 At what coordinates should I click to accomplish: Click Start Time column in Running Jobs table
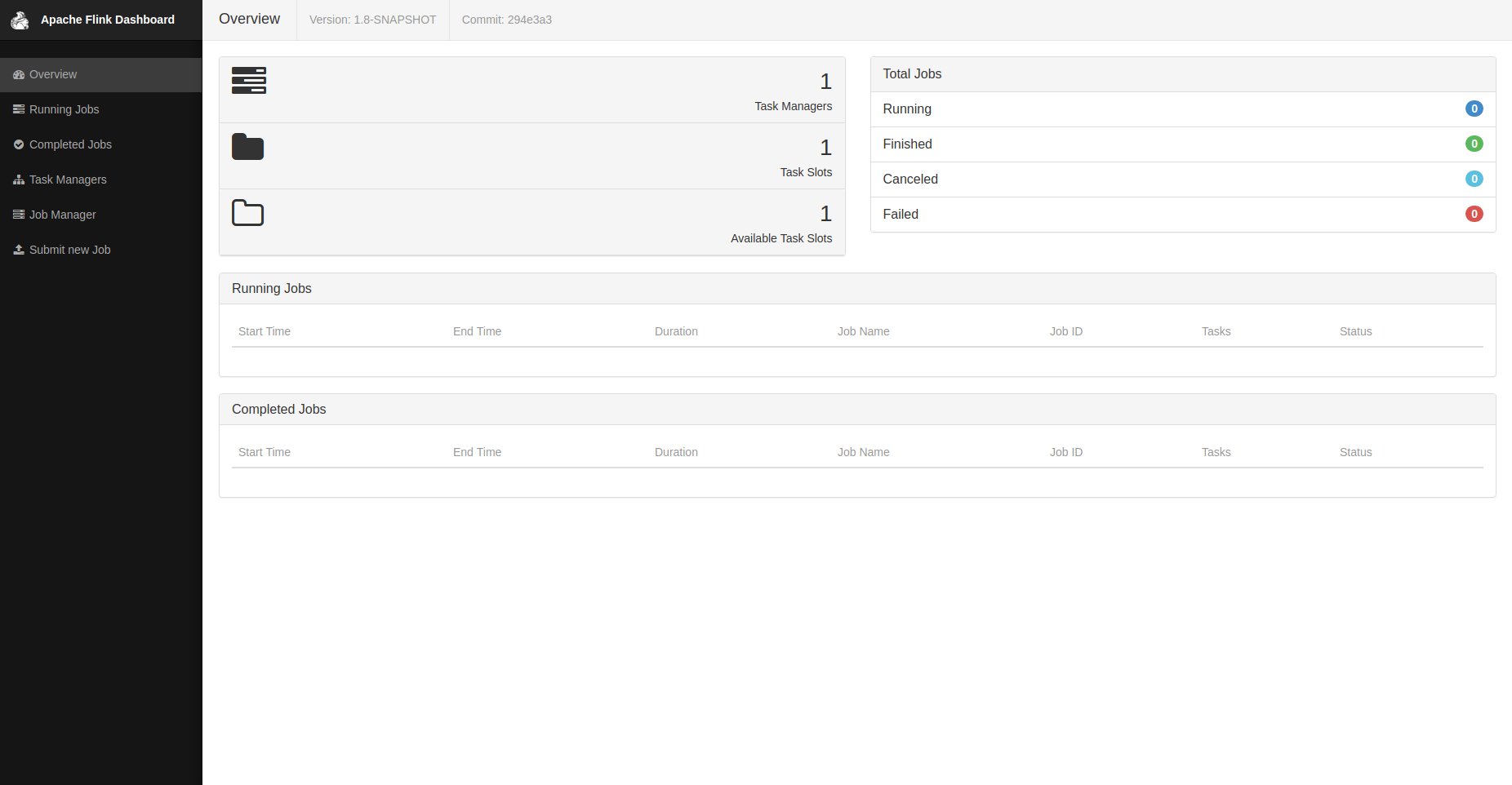tap(265, 331)
